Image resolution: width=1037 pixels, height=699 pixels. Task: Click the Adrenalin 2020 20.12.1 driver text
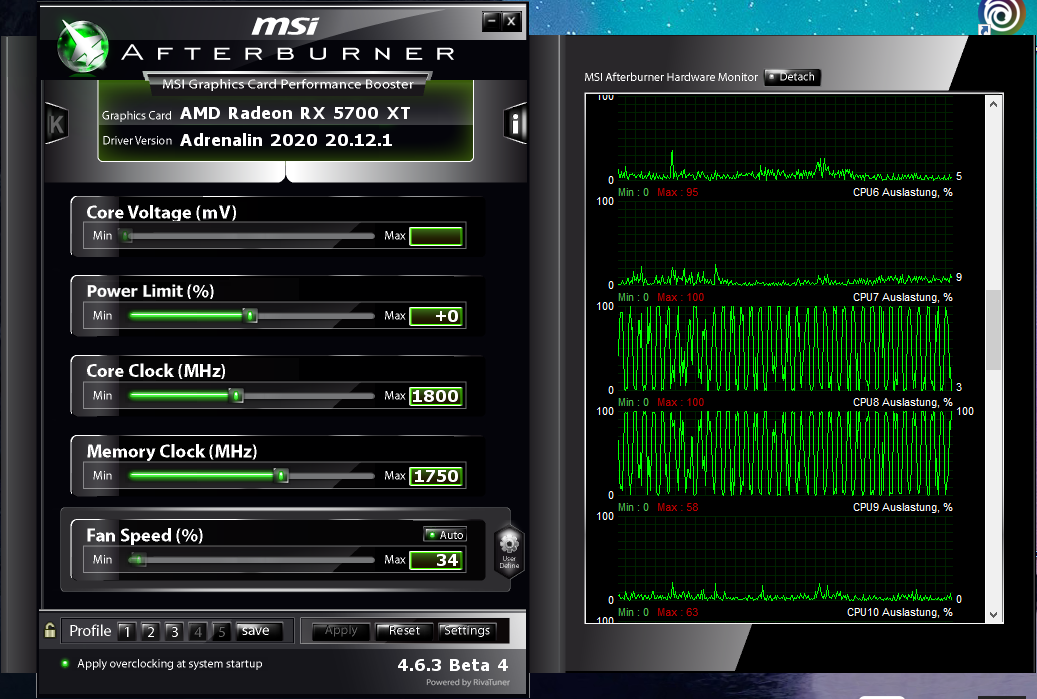tap(286, 140)
